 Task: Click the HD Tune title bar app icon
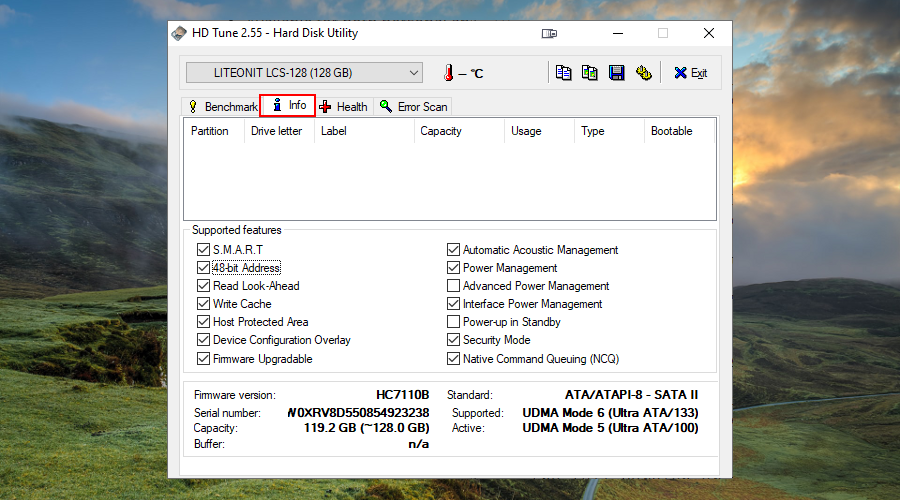179,33
